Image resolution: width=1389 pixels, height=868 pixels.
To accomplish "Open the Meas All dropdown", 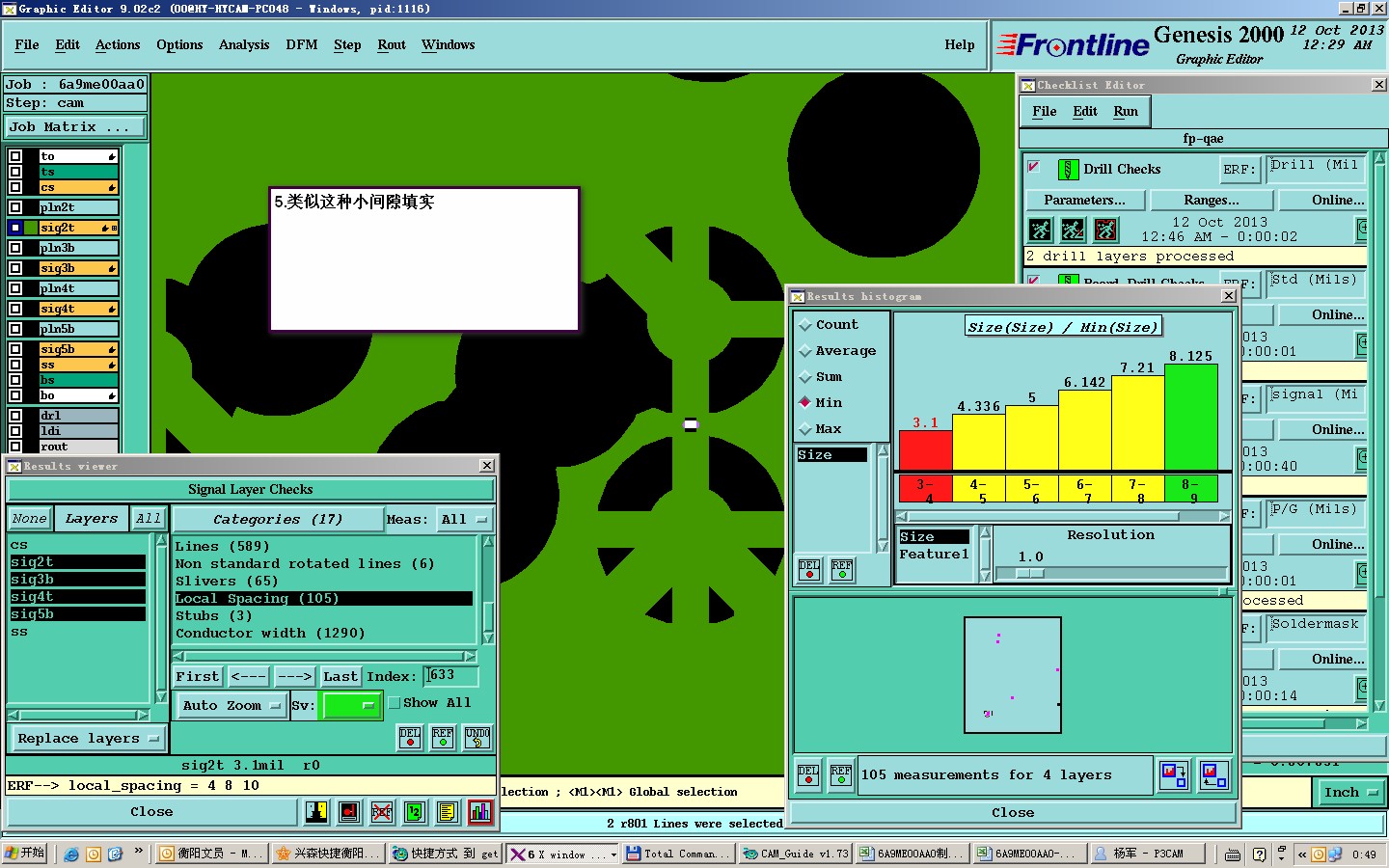I will (x=465, y=519).
